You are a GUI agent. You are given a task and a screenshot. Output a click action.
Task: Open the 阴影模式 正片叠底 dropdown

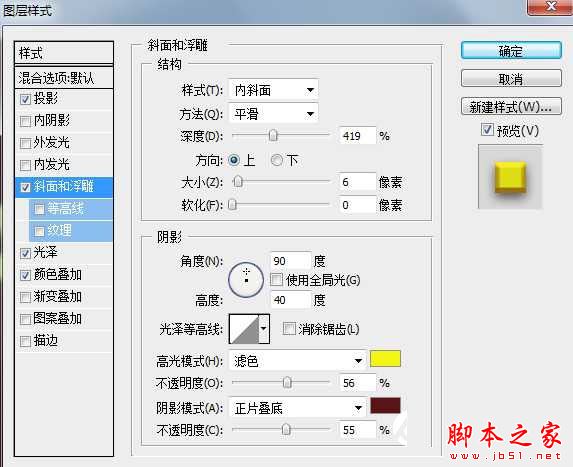[297, 408]
